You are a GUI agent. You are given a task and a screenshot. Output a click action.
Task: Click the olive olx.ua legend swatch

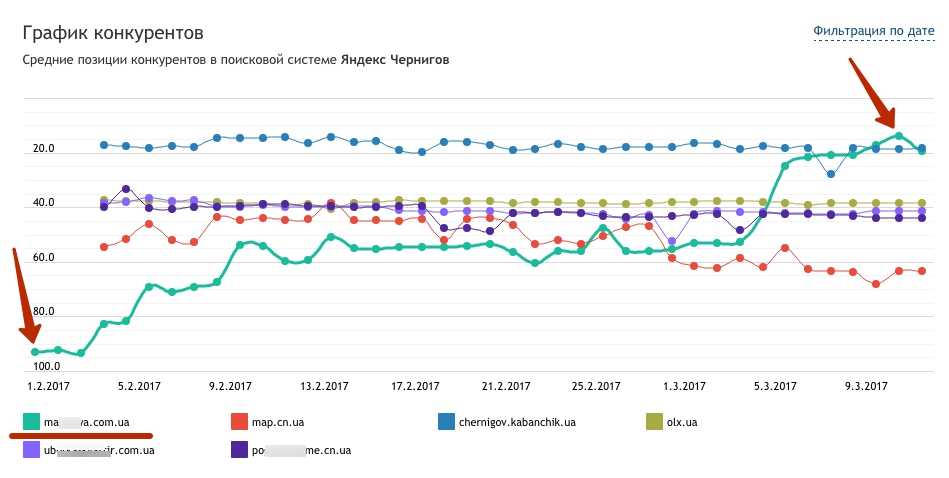point(655,422)
